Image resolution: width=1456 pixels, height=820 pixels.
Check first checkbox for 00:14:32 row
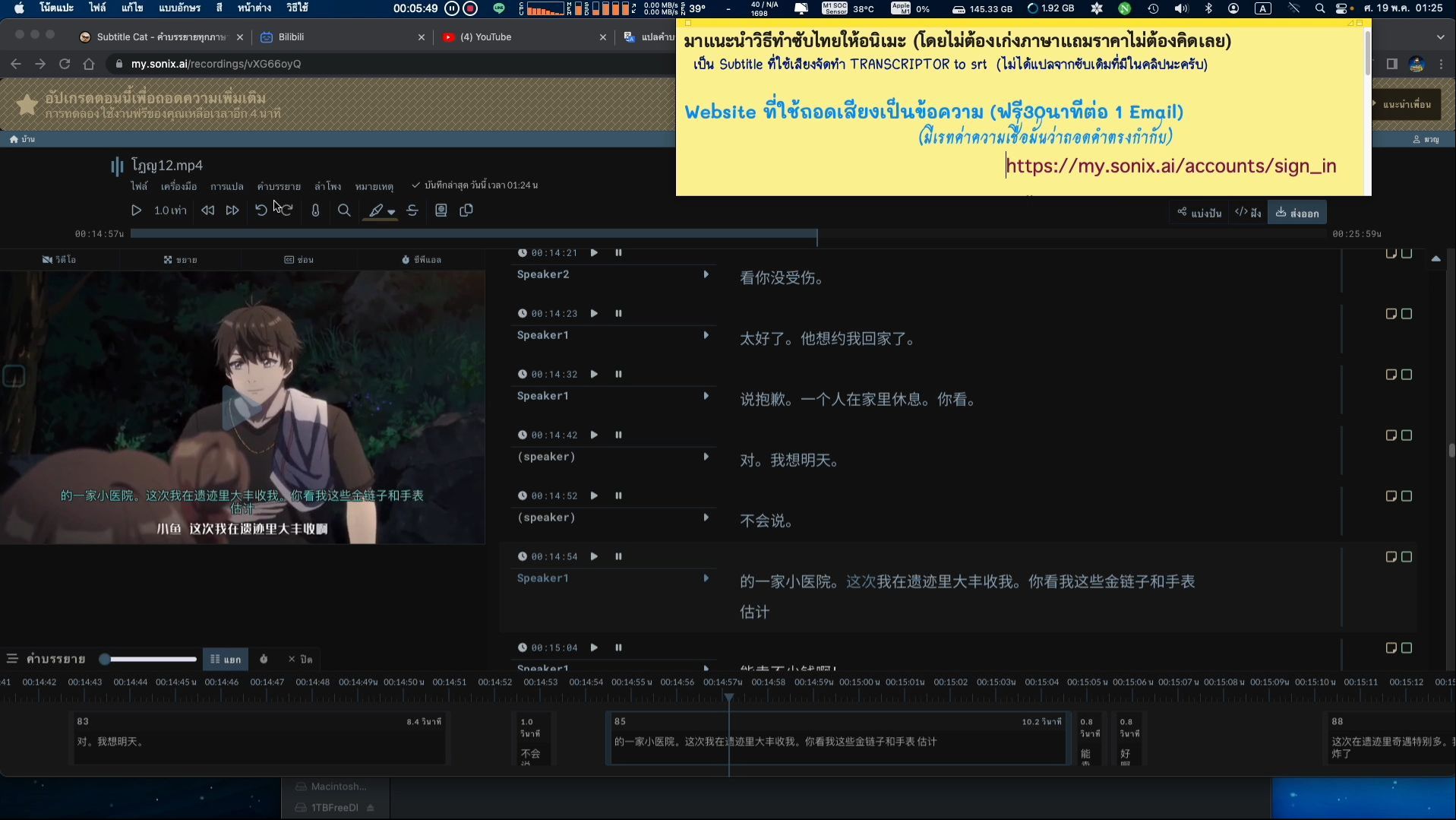pos(1391,375)
